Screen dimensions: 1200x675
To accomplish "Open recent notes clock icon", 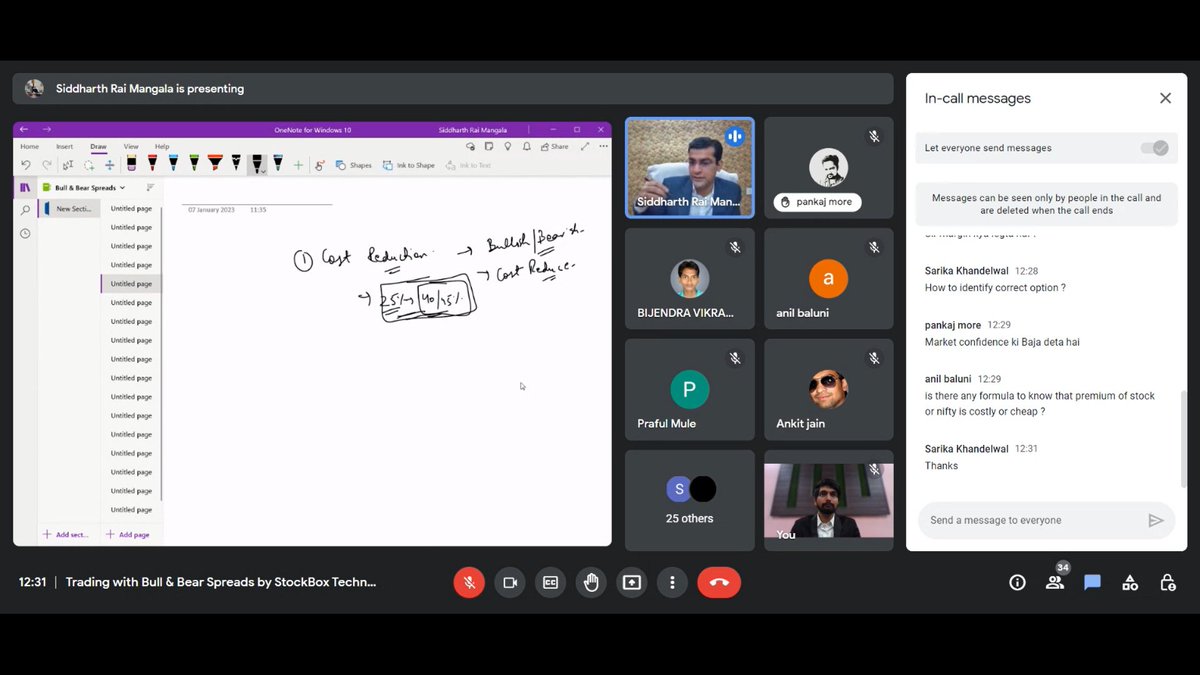I will tap(25, 233).
